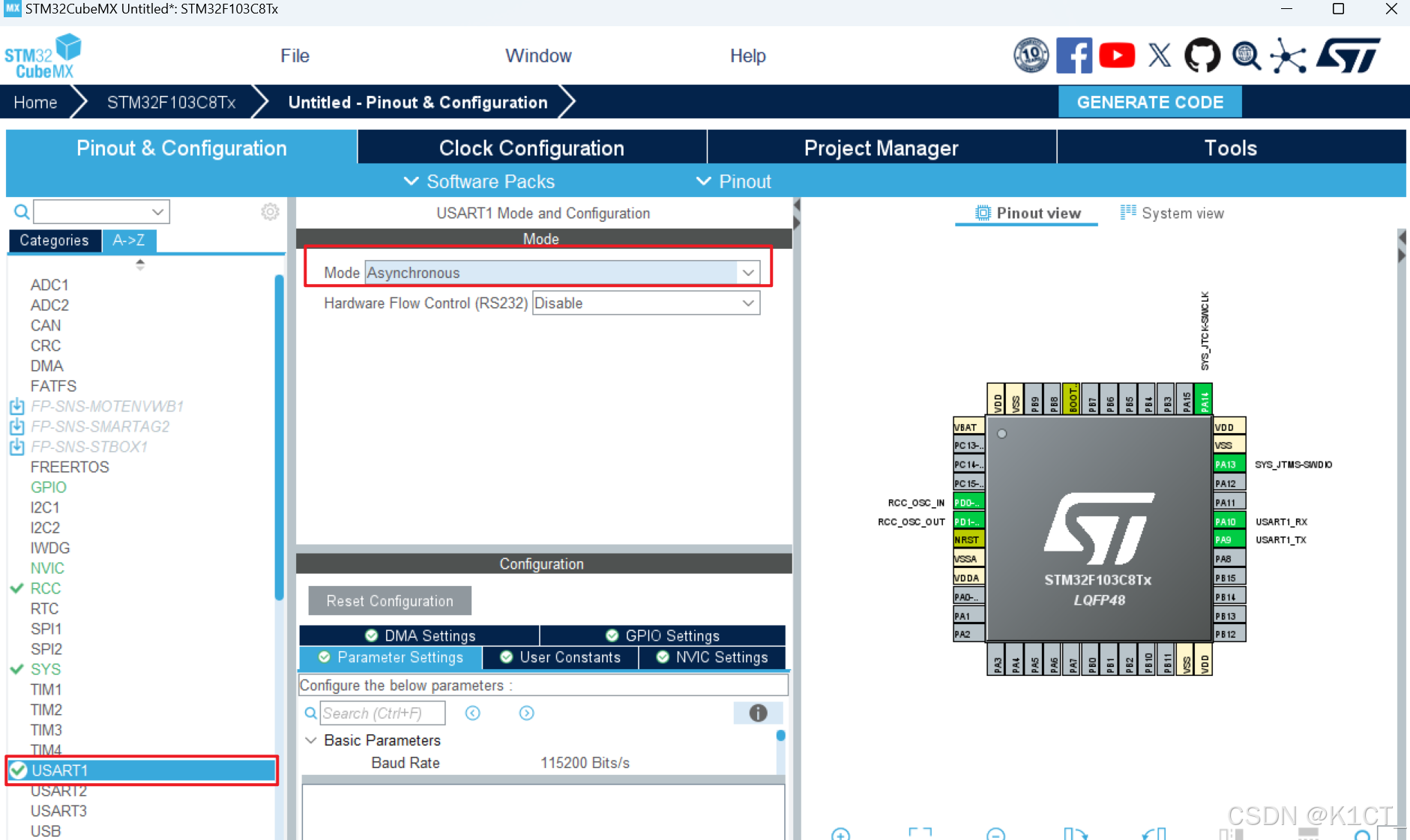Open the YouTube channel icon

[1117, 55]
